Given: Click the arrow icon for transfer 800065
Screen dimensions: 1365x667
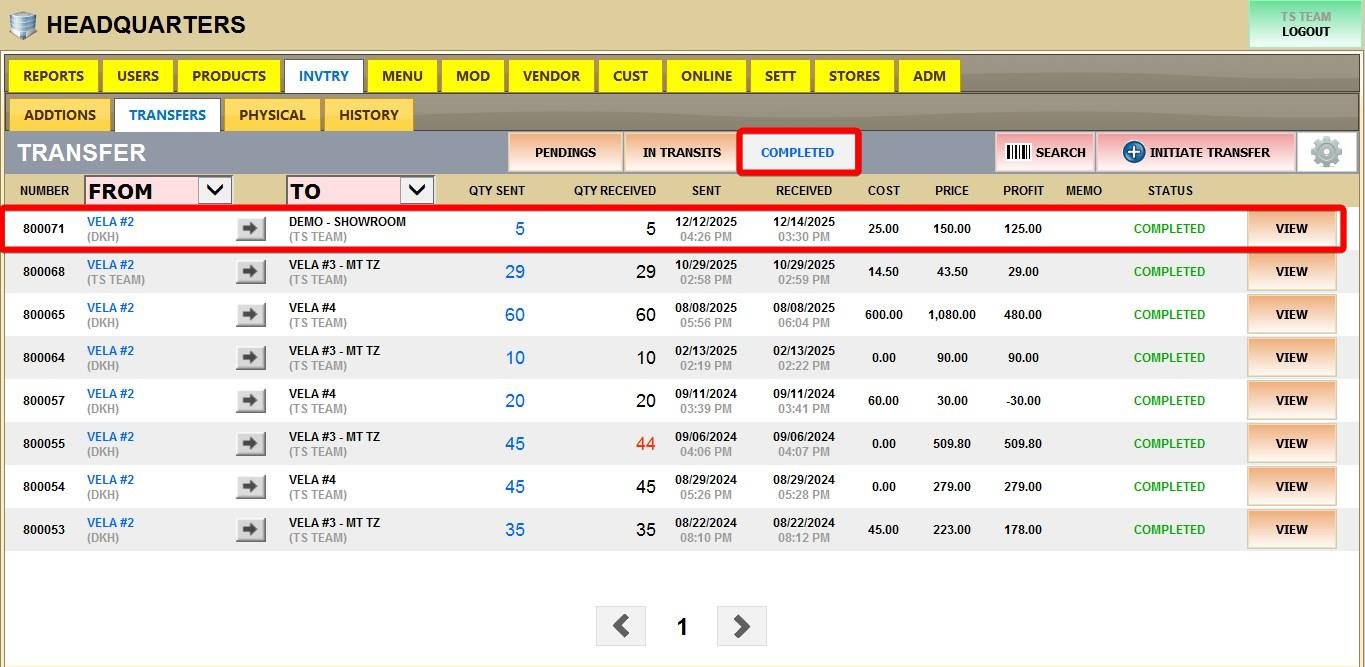Looking at the screenshot, I should coord(251,315).
